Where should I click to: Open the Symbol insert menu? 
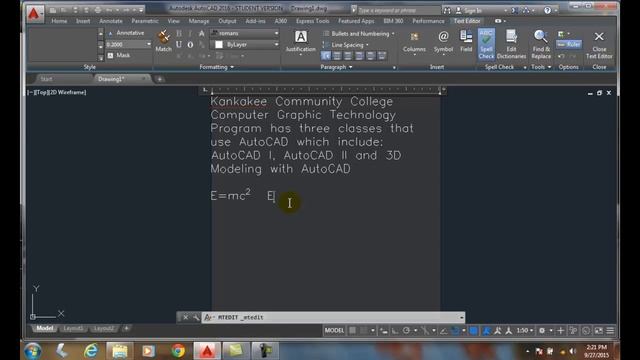(443, 43)
